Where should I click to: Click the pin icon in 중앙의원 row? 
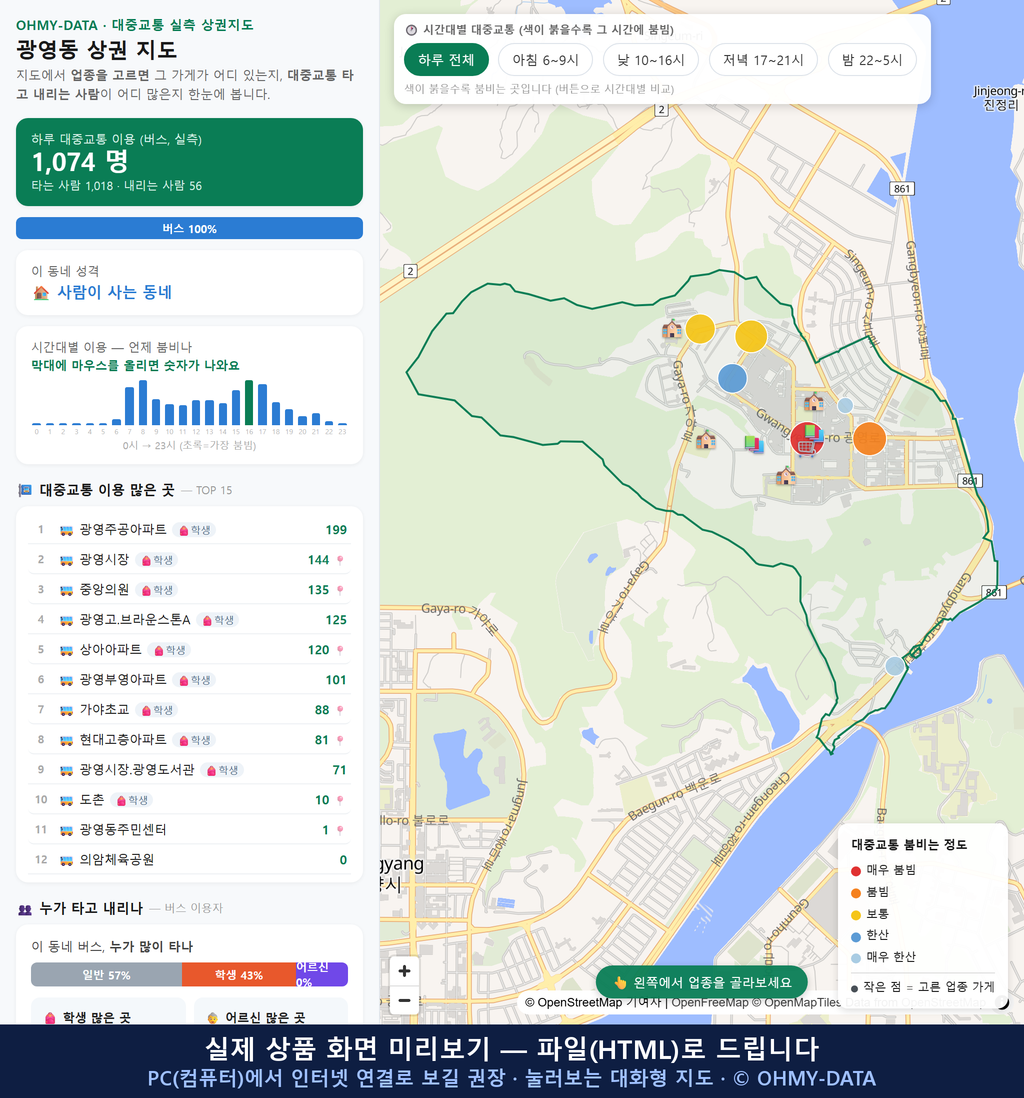(x=340, y=590)
